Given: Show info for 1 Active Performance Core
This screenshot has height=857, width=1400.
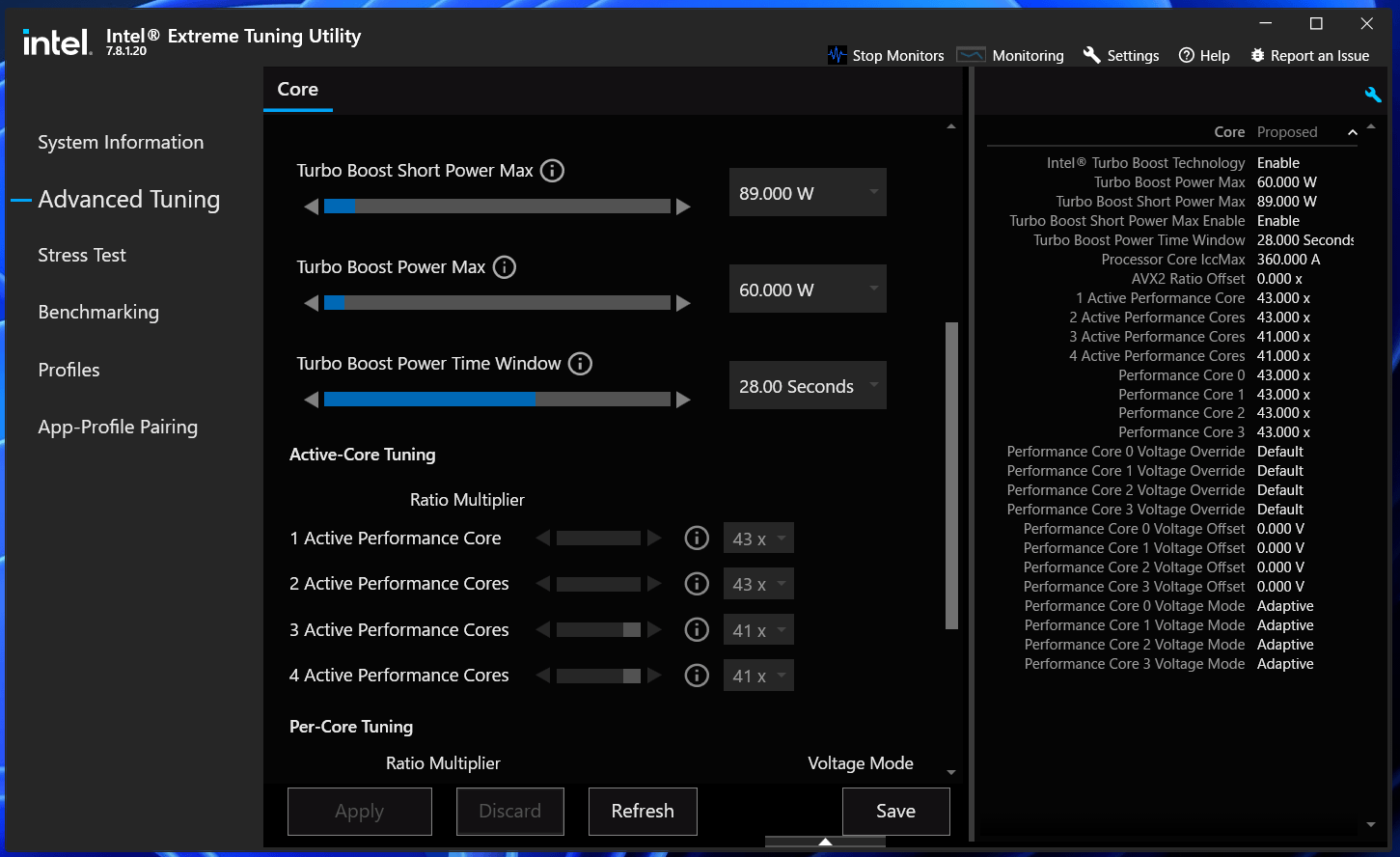Looking at the screenshot, I should [x=697, y=539].
